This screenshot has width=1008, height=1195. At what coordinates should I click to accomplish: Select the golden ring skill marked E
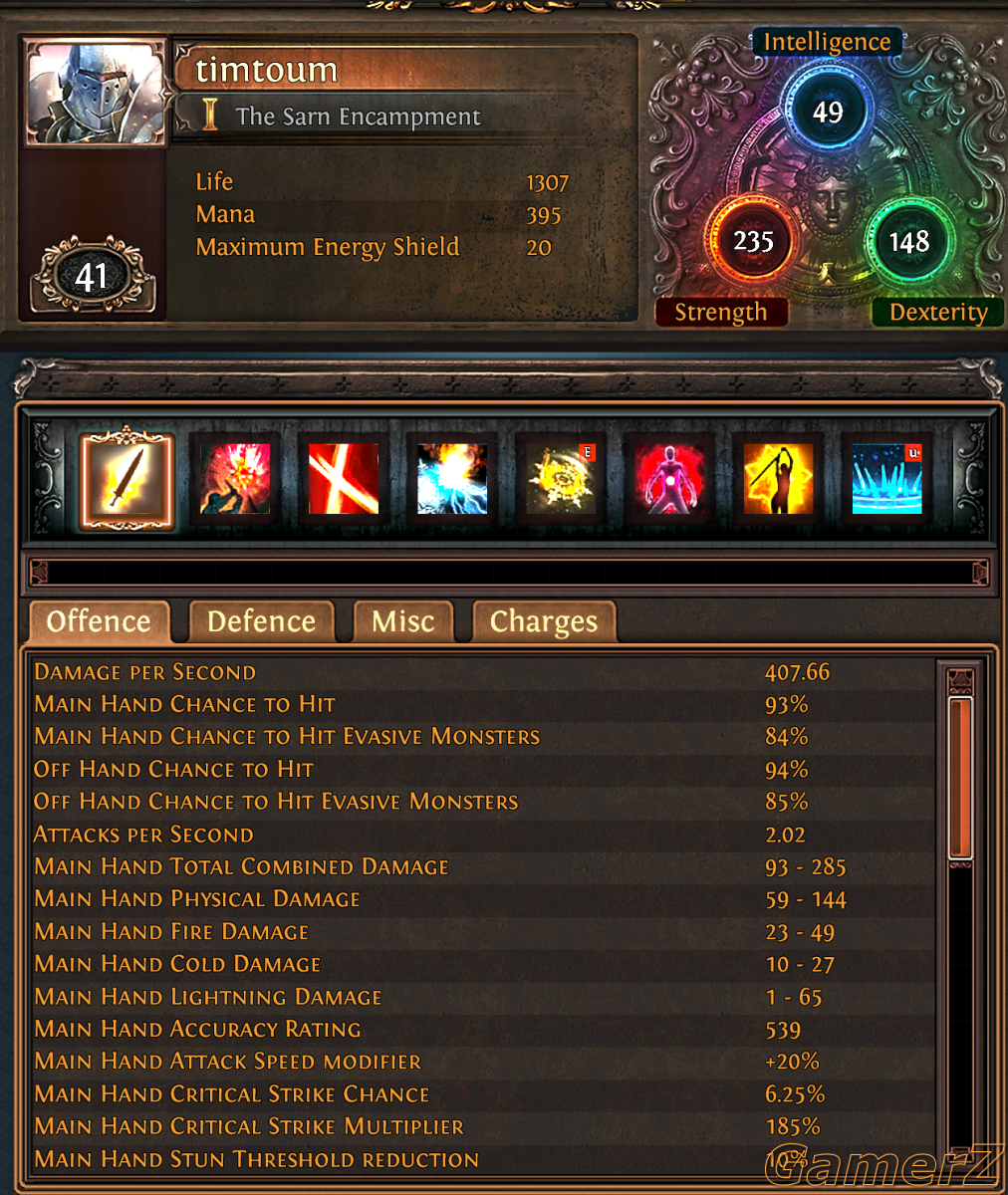click(561, 479)
